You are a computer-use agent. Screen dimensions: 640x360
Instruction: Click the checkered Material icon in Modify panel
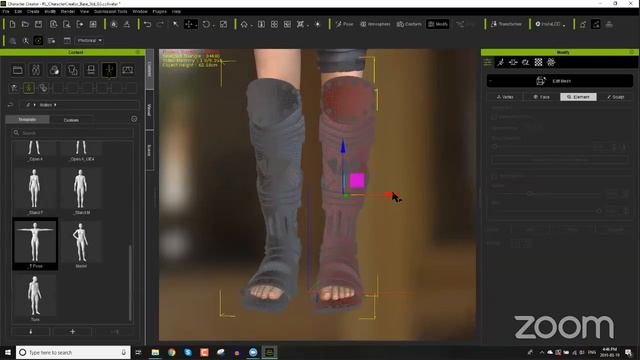tap(538, 62)
